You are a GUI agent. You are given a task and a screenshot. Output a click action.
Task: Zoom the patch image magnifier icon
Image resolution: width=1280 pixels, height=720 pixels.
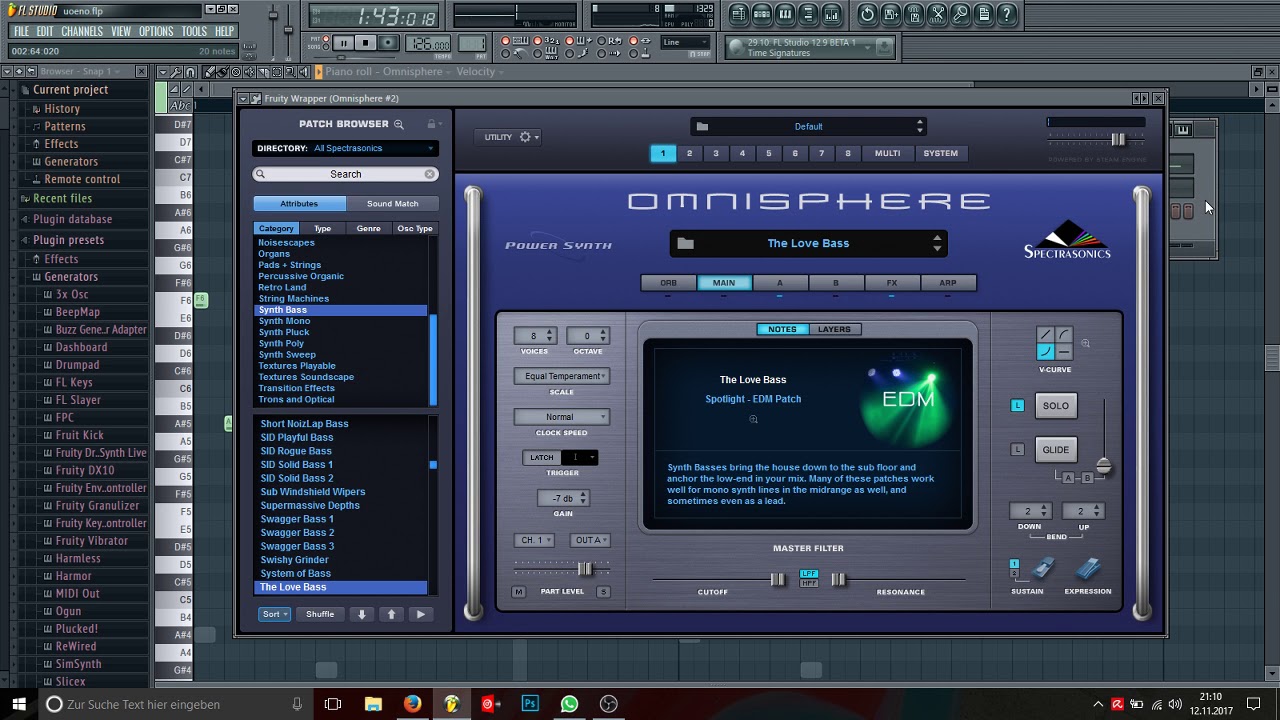(x=753, y=419)
